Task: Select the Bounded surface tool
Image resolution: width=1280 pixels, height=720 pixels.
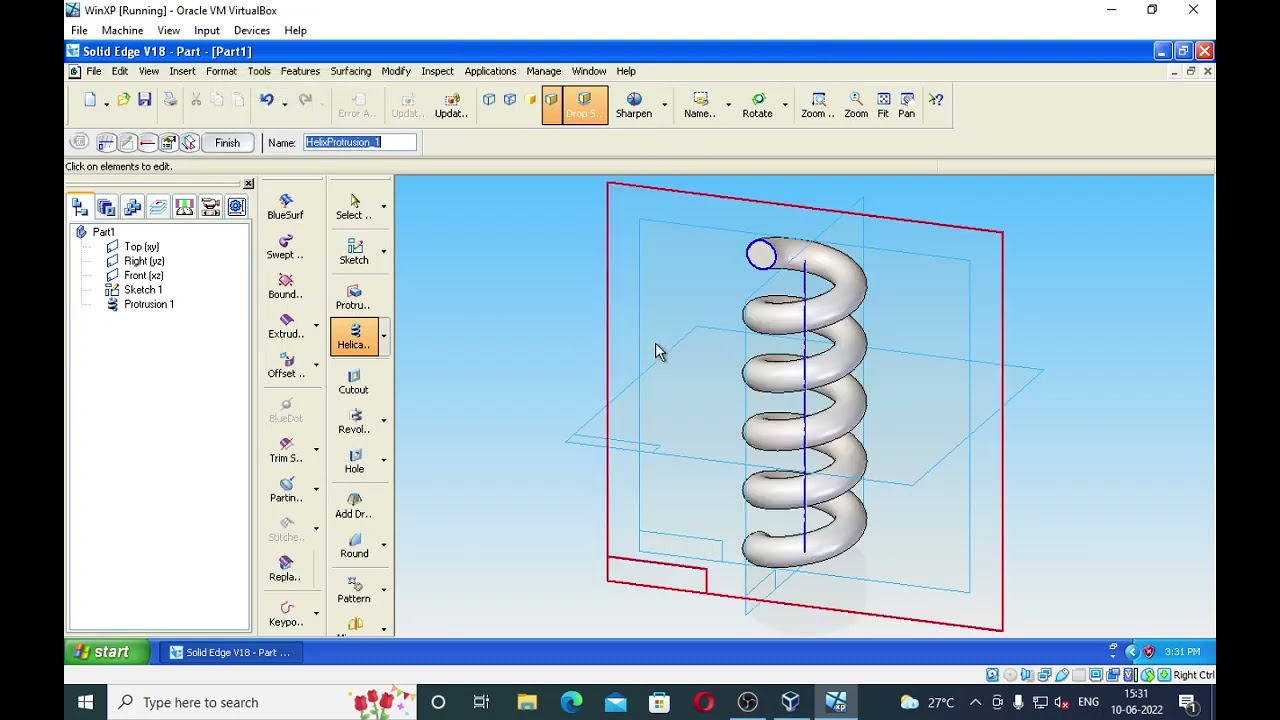Action: 285,287
